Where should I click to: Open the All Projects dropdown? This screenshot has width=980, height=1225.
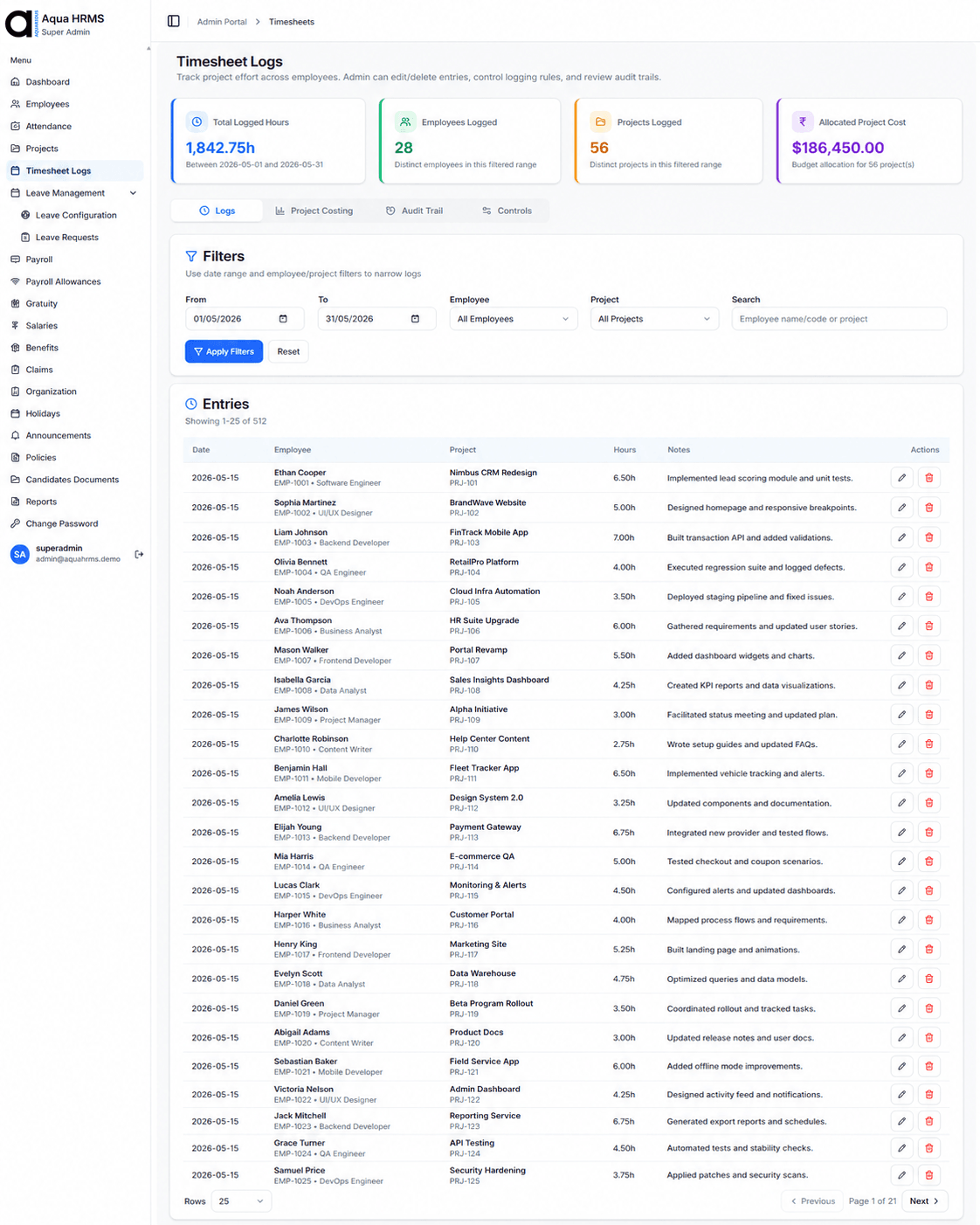(x=654, y=319)
